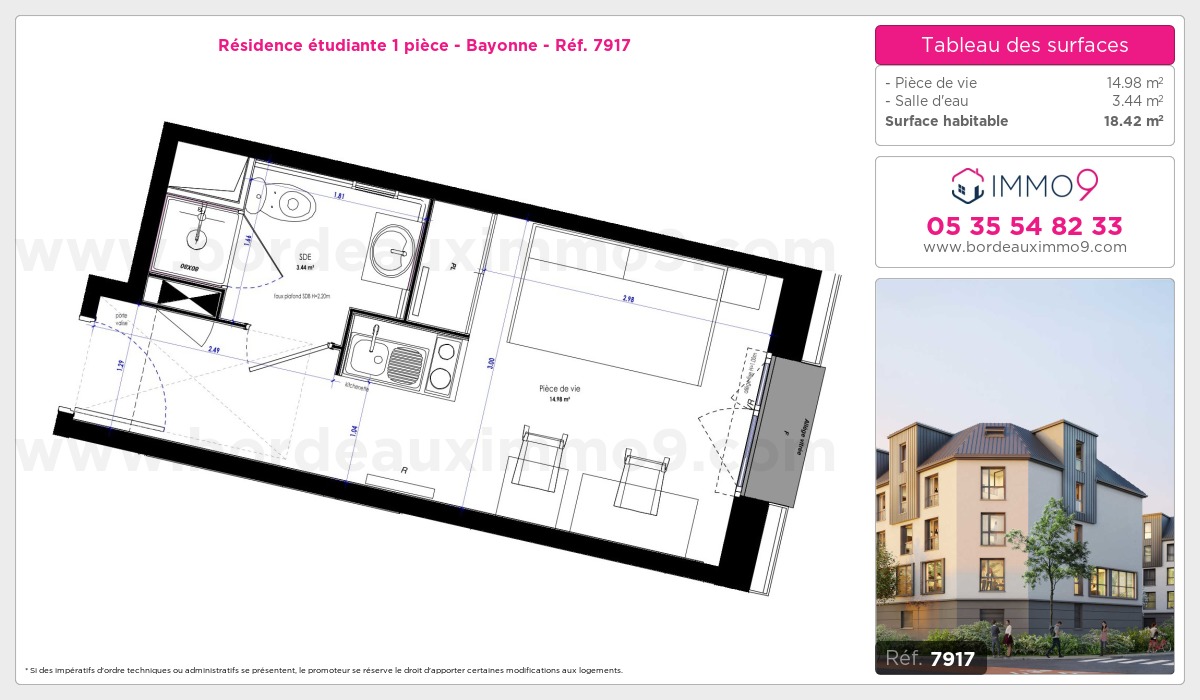Click the 'SDE' bathroom label on plan
The image size is (1200, 700).
(305, 256)
